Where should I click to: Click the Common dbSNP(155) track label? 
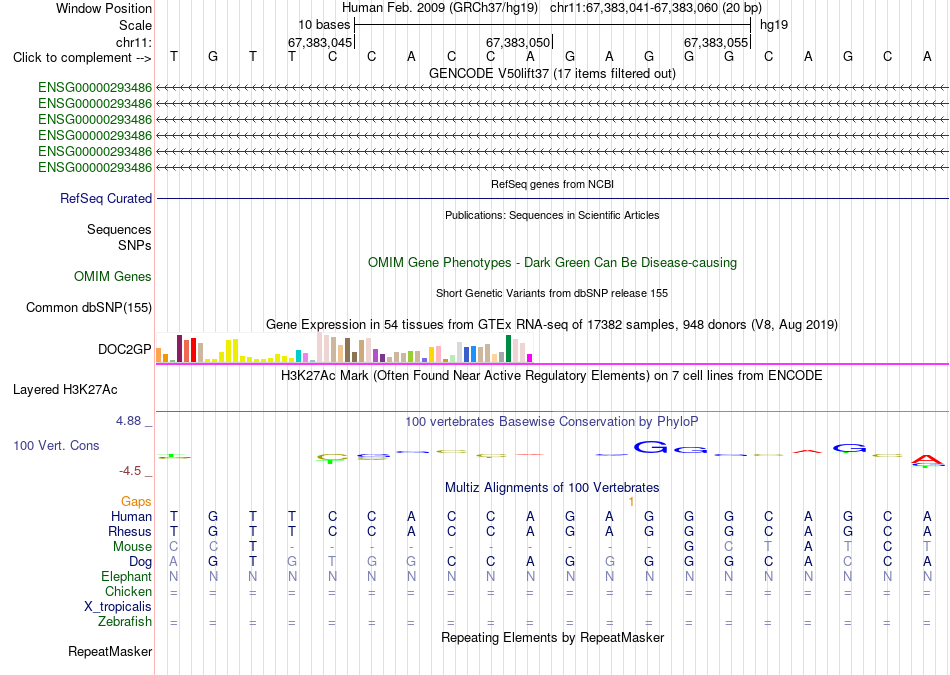point(89,308)
